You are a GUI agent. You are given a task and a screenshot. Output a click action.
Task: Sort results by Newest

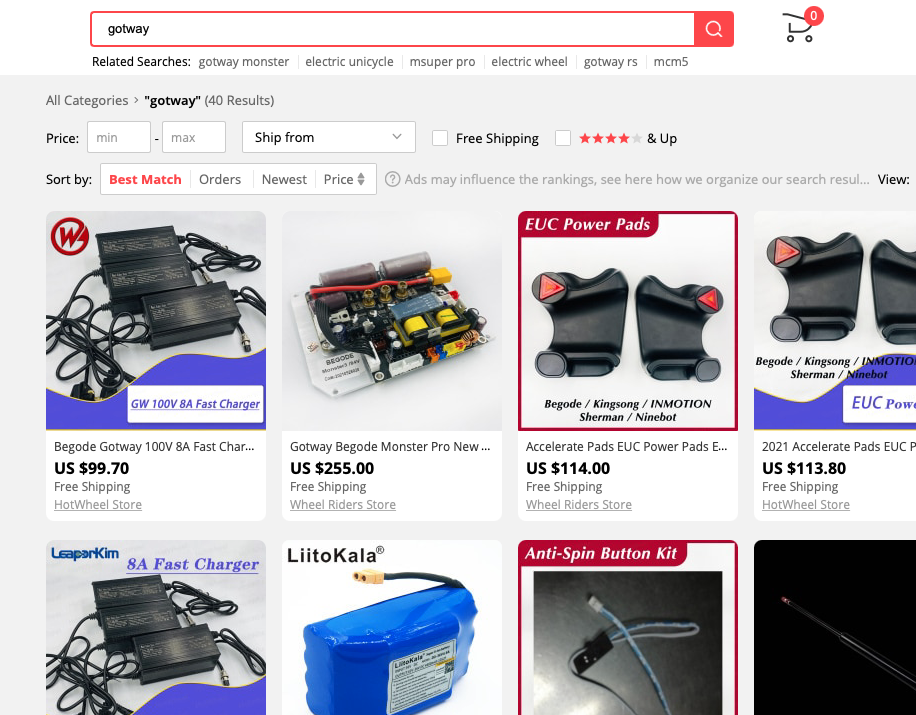[284, 179]
